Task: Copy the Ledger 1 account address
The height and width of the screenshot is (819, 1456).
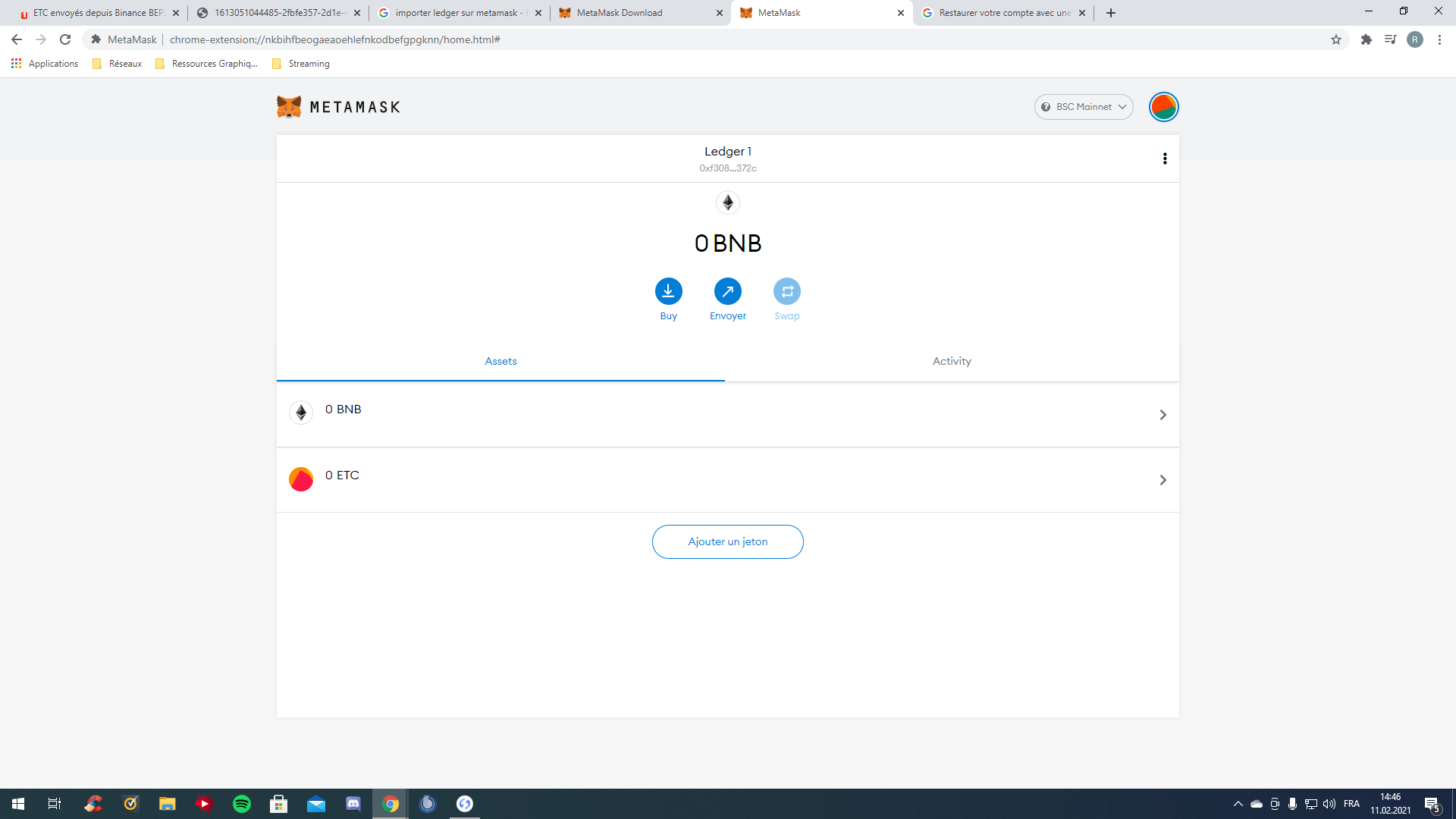Action: tap(727, 168)
